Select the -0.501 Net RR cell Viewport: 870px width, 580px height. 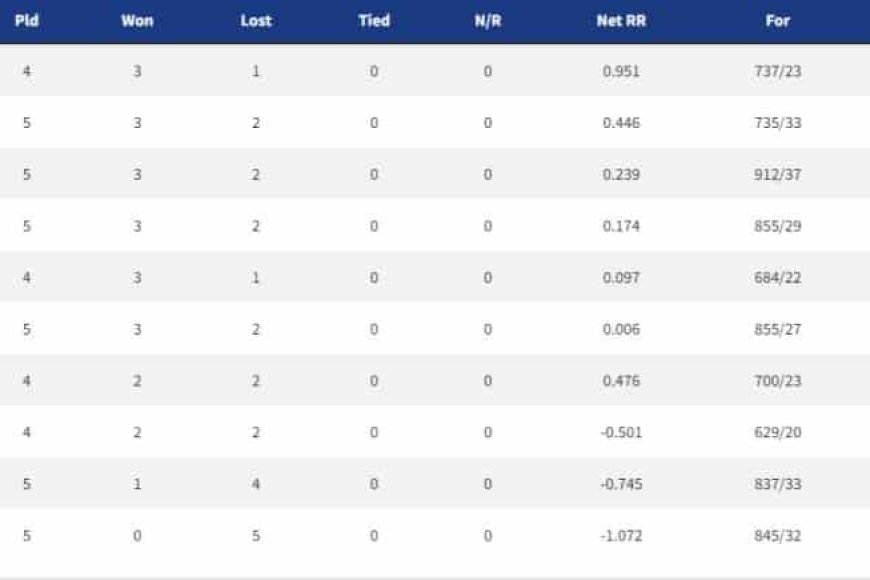point(621,432)
